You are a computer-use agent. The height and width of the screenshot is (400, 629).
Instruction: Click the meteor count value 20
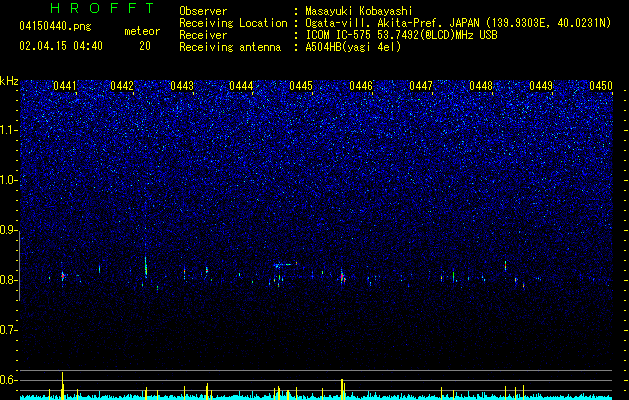(x=145, y=46)
